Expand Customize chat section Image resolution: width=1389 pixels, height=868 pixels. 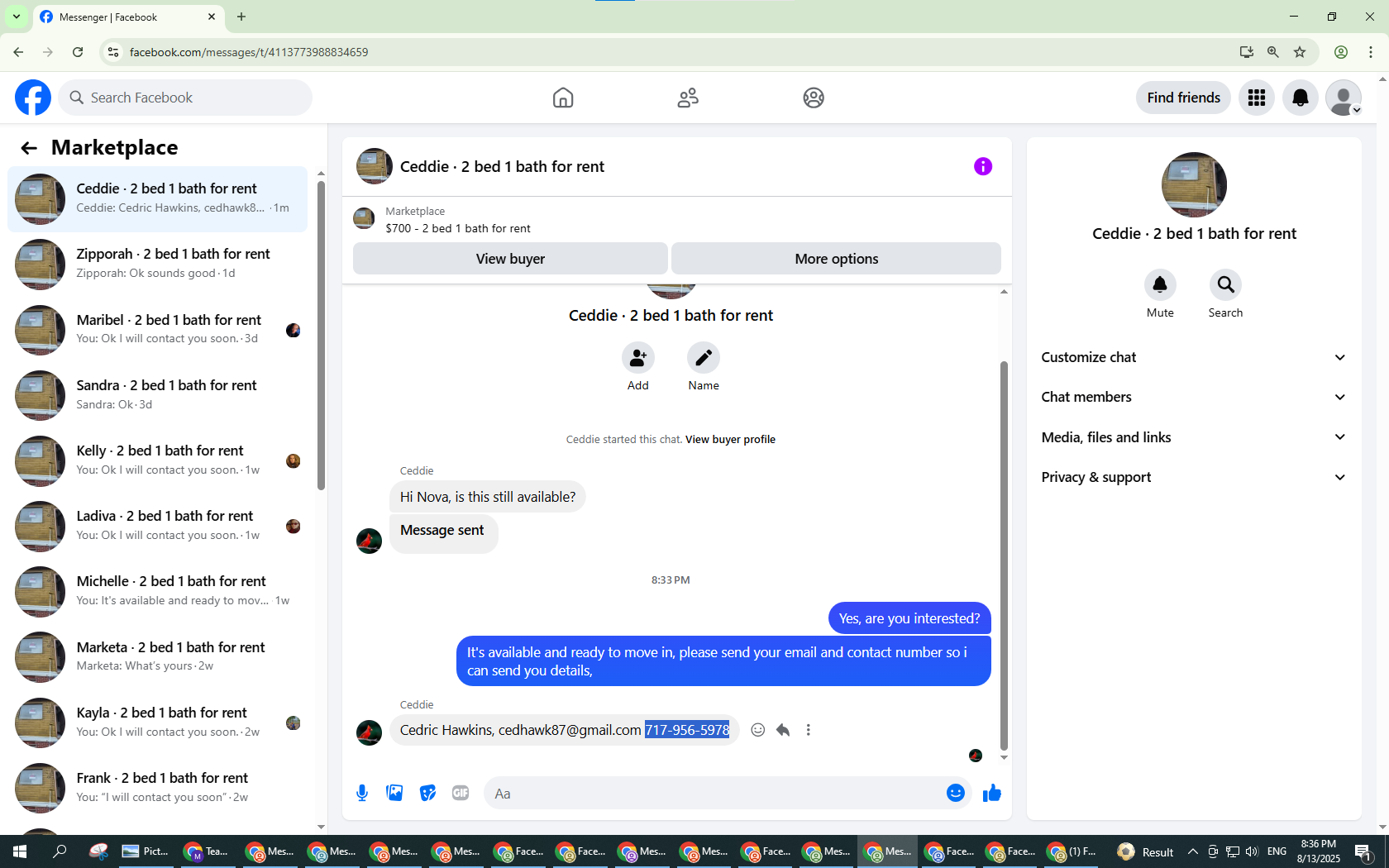tap(1194, 357)
